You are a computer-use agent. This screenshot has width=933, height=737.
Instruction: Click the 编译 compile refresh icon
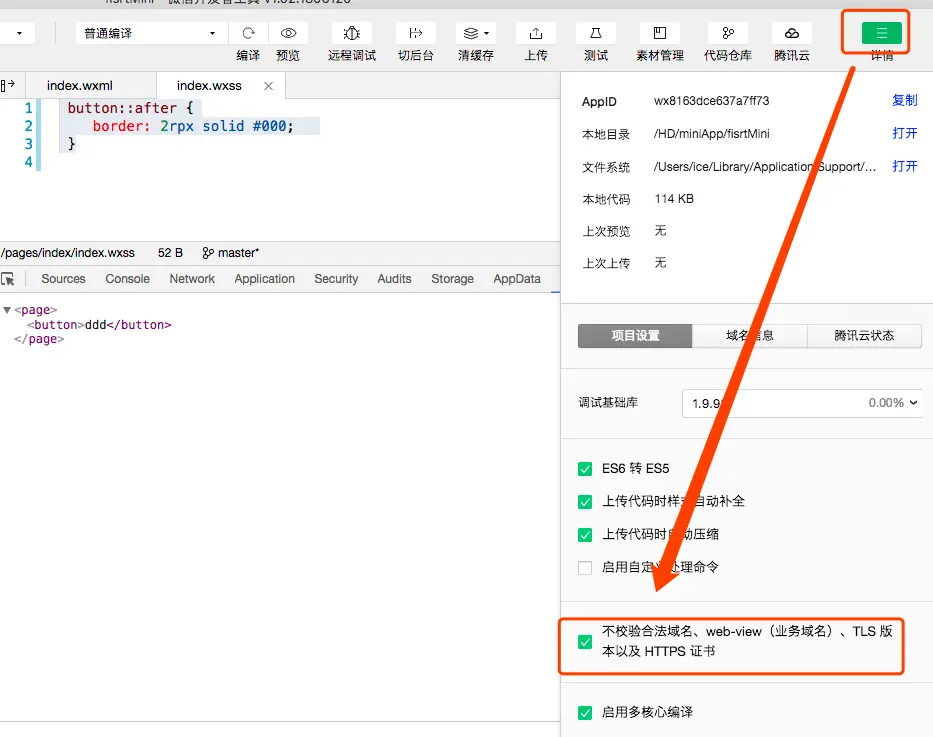[248, 33]
